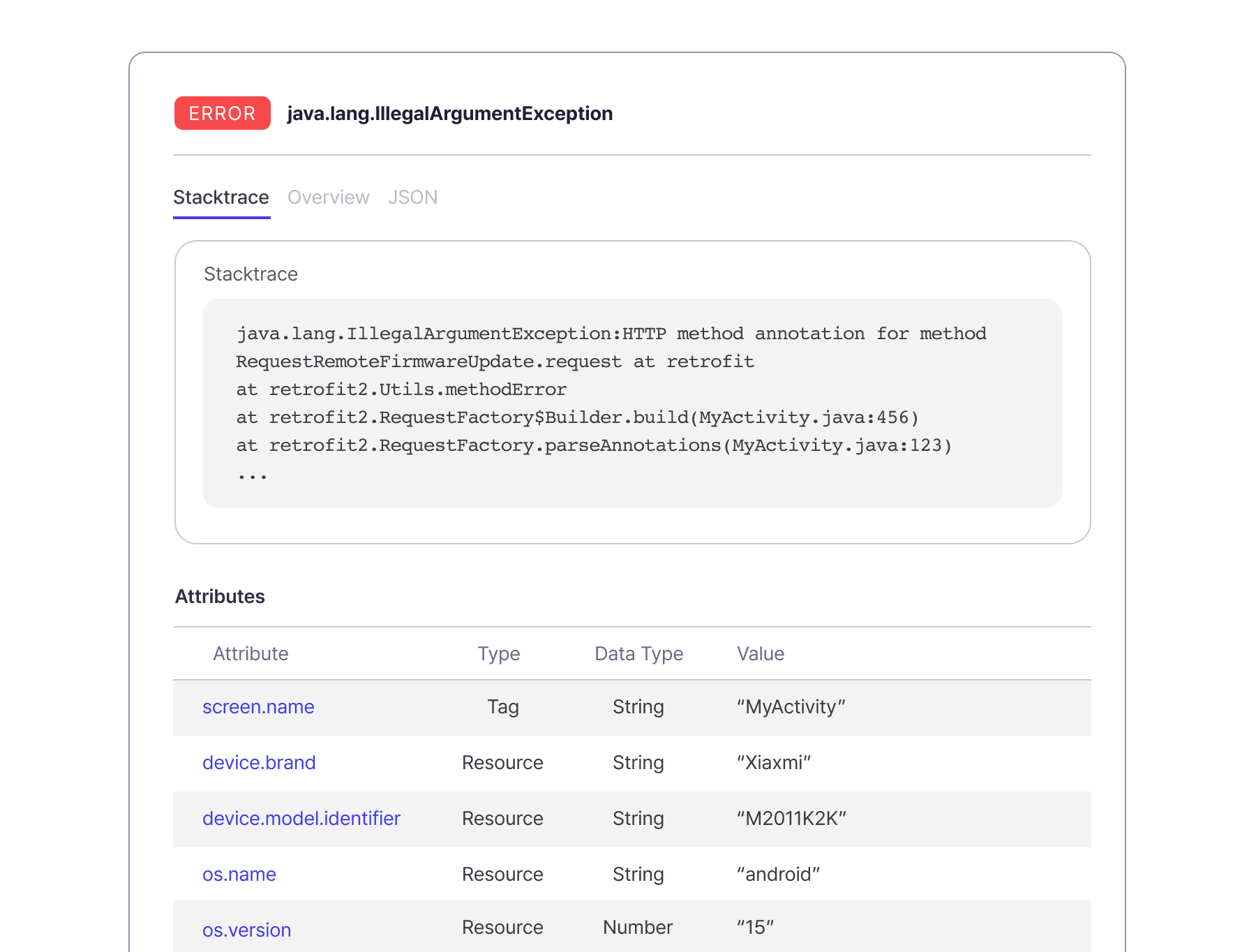Screen dimensions: 1256x952
Task: Click the Value column header
Action: click(x=761, y=654)
